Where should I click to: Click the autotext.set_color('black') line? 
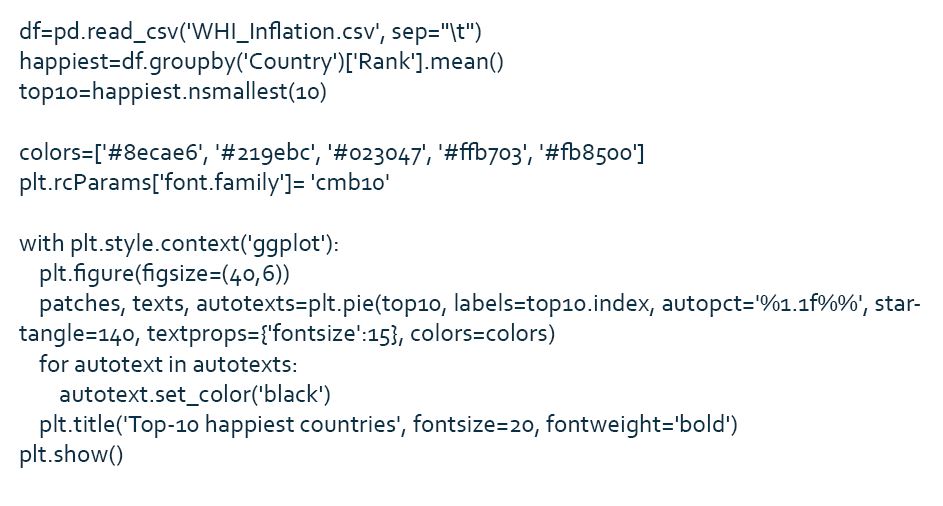[195, 394]
